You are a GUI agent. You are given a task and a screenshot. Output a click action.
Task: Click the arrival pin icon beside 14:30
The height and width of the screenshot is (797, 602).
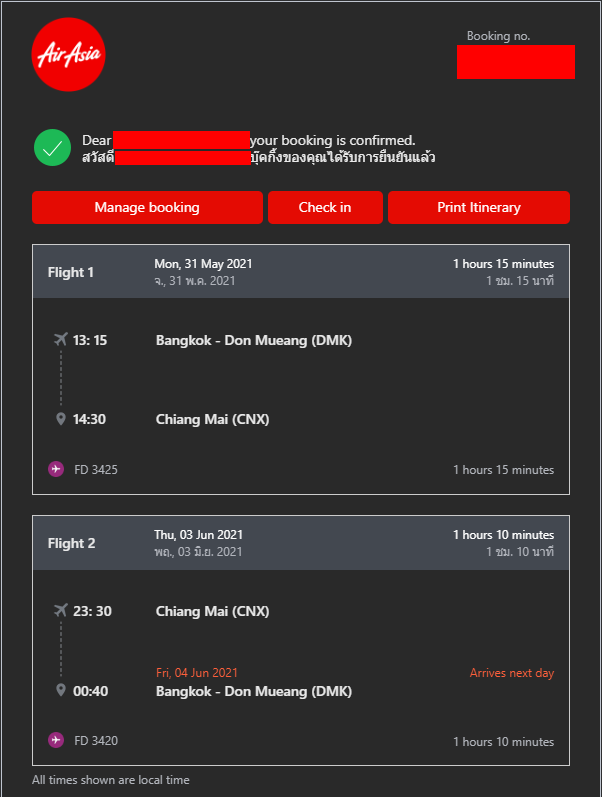tap(61, 419)
